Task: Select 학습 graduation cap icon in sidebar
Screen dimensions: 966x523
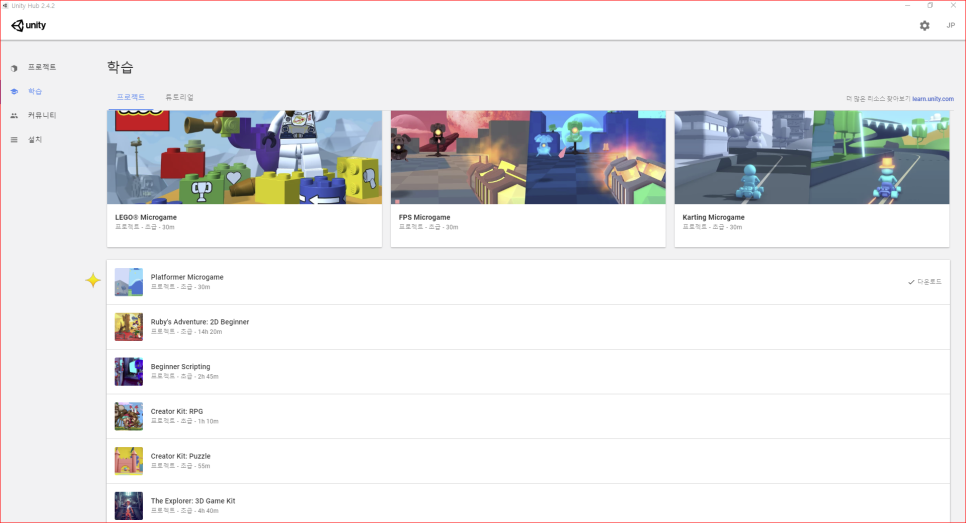Action: [x=14, y=92]
